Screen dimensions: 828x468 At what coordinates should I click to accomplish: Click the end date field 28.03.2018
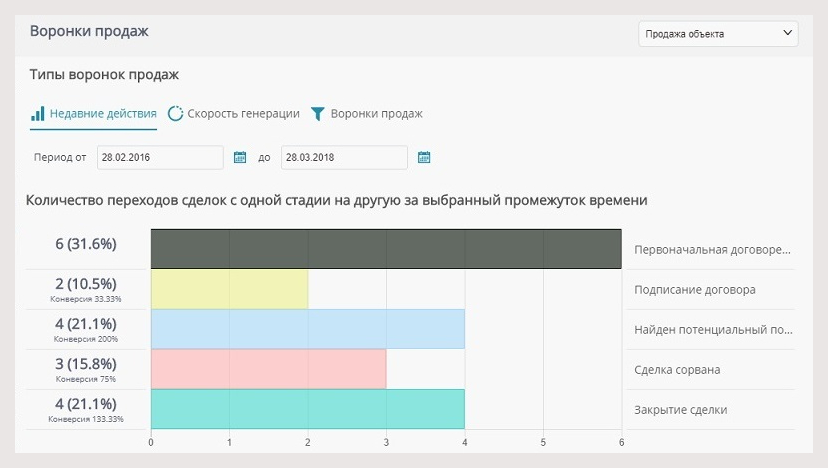click(x=344, y=157)
